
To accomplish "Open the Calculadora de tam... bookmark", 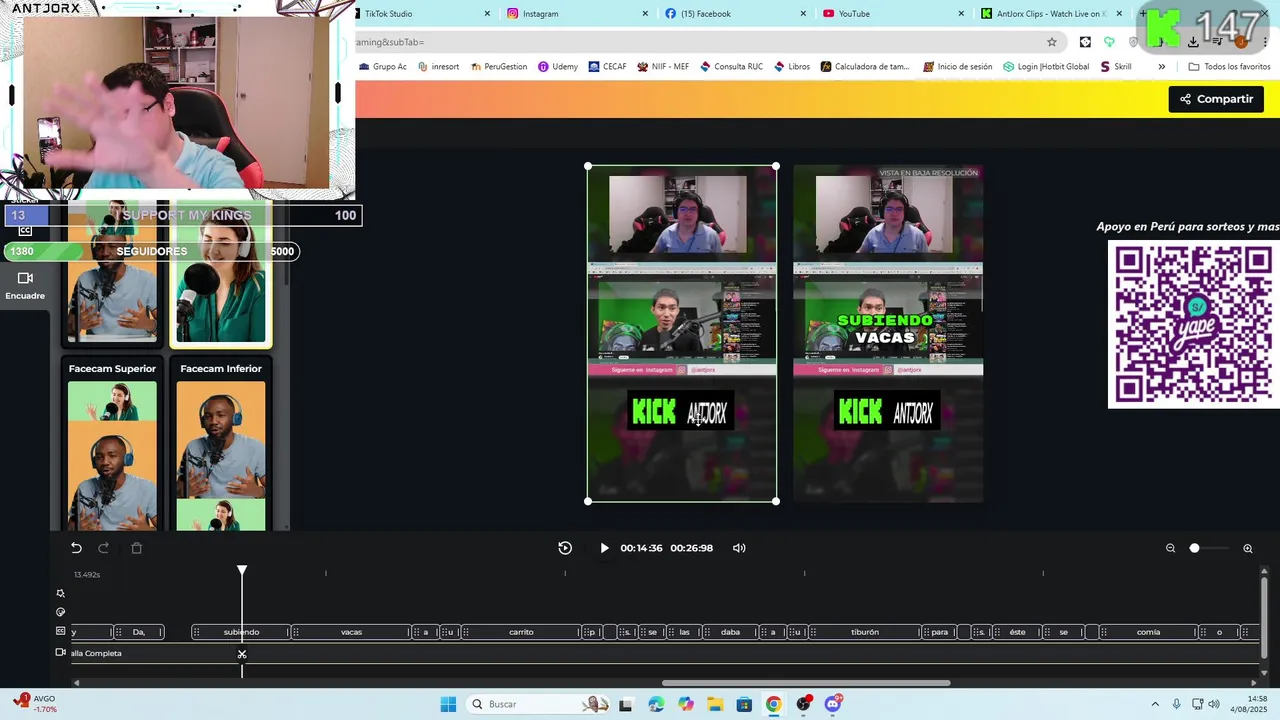I will coord(865,67).
